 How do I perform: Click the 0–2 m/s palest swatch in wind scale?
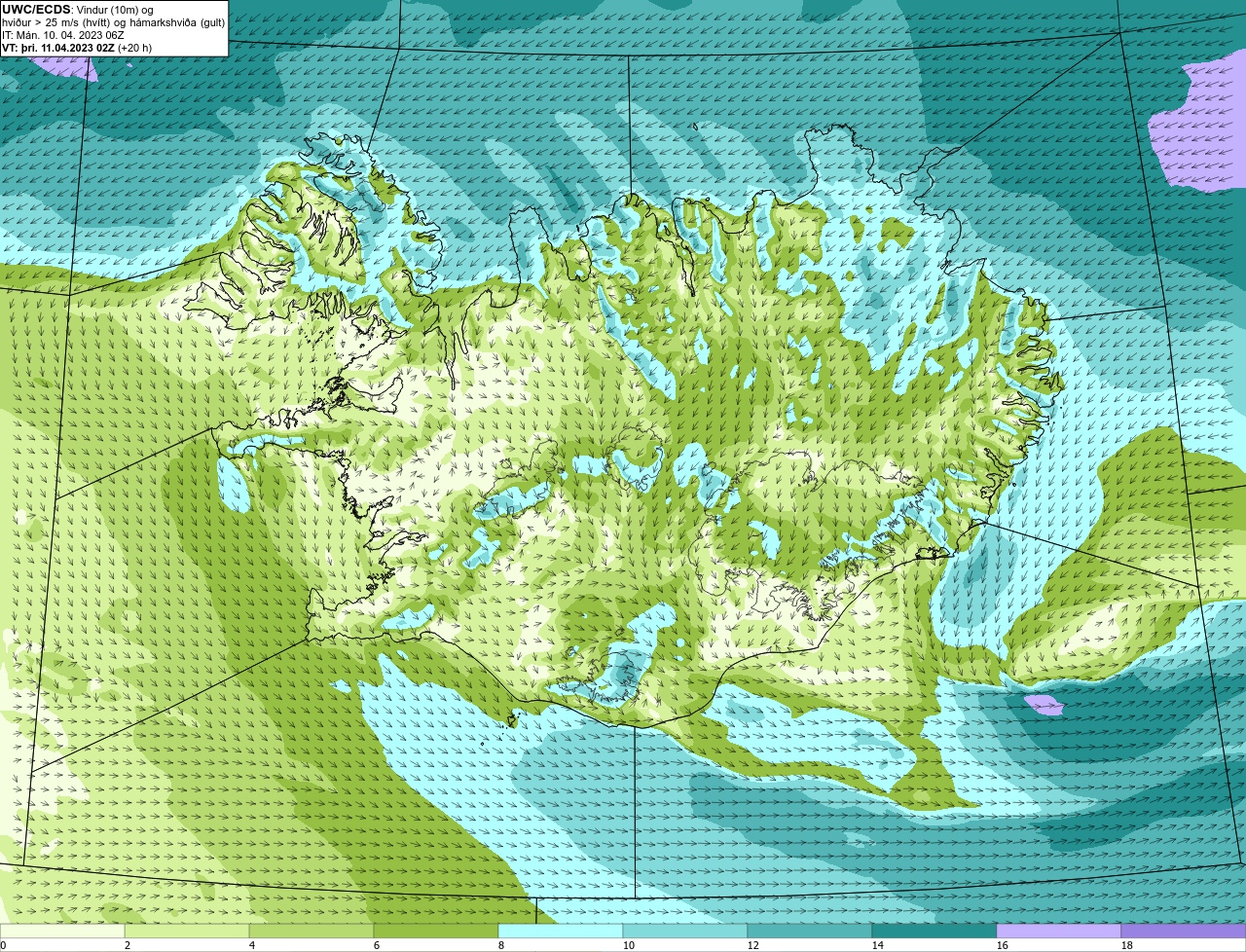pyautogui.click(x=62, y=932)
